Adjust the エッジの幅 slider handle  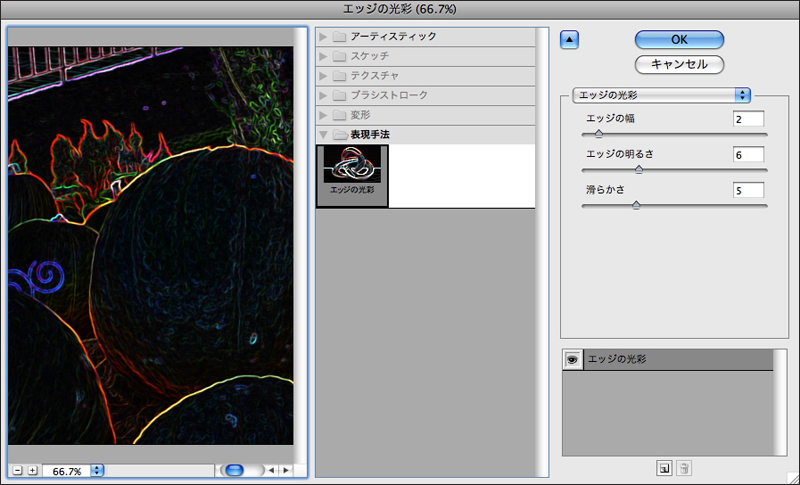click(x=599, y=134)
